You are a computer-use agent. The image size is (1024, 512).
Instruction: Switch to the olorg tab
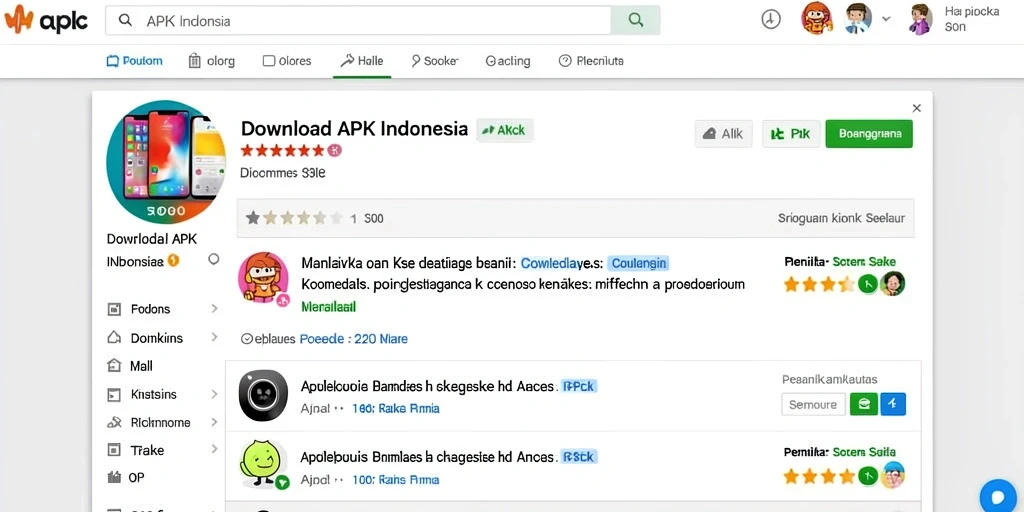(x=212, y=61)
